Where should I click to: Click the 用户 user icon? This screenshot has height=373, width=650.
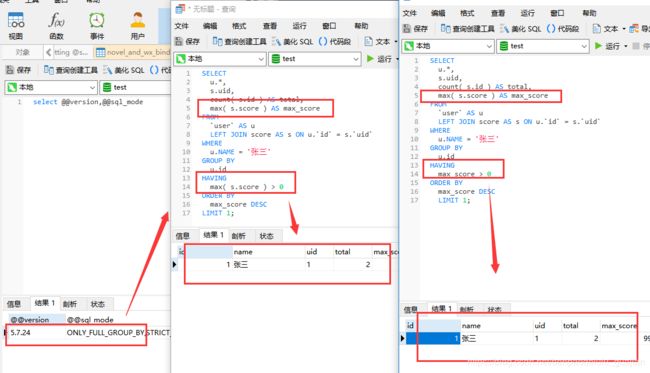coord(137,26)
